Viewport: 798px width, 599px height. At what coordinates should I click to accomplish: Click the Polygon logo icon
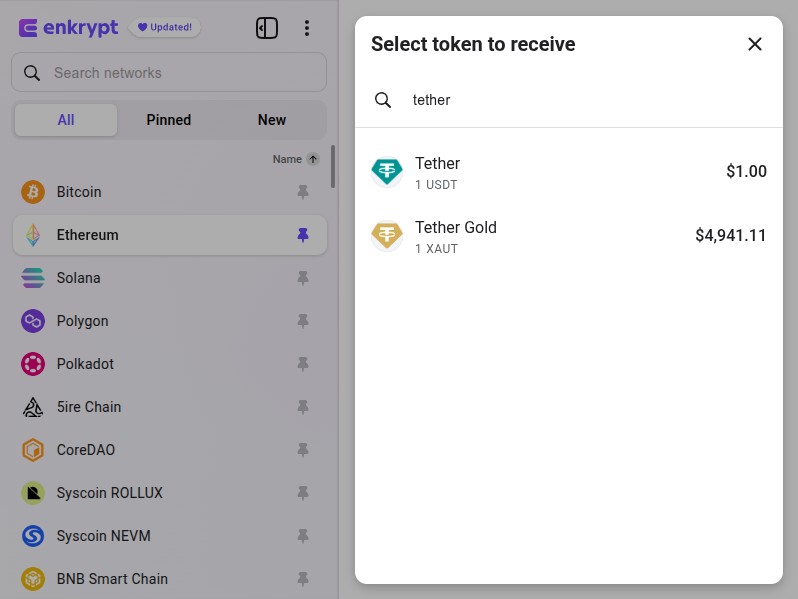click(33, 321)
